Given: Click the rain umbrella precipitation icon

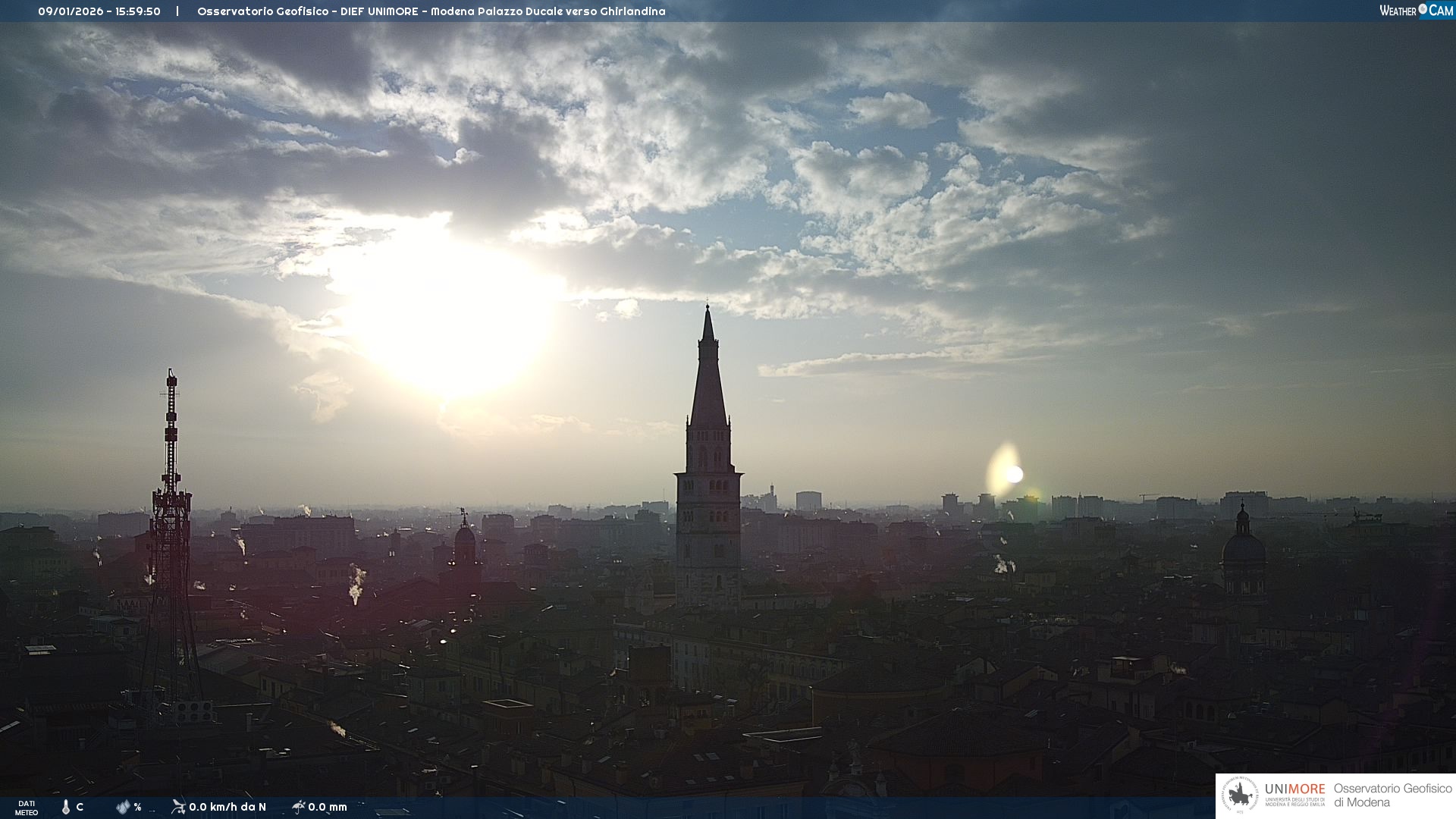Looking at the screenshot, I should (298, 807).
